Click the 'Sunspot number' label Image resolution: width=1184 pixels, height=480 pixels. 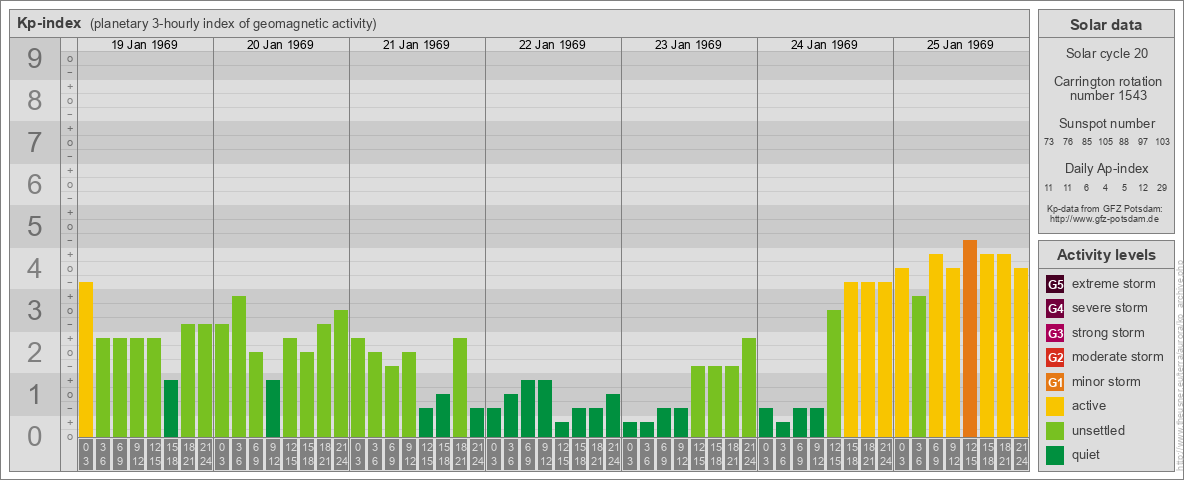(x=1105, y=124)
